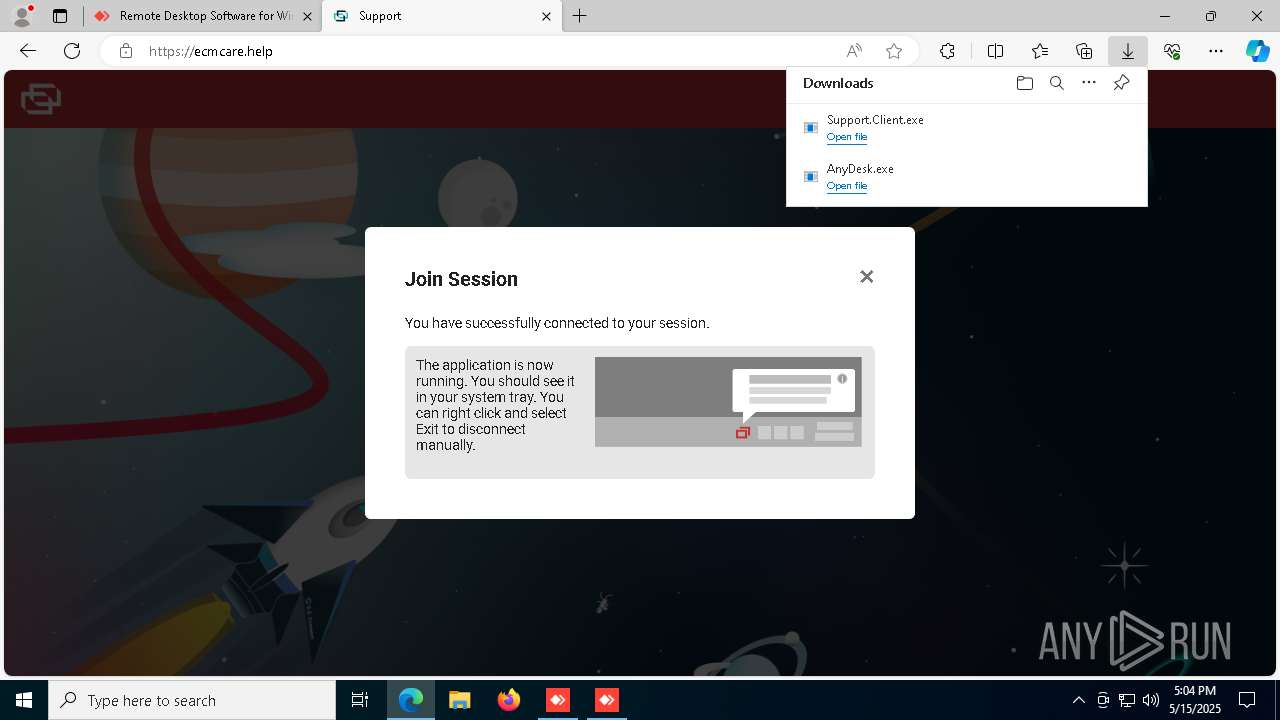
Task: Open more options in Downloads panel
Action: [1089, 83]
